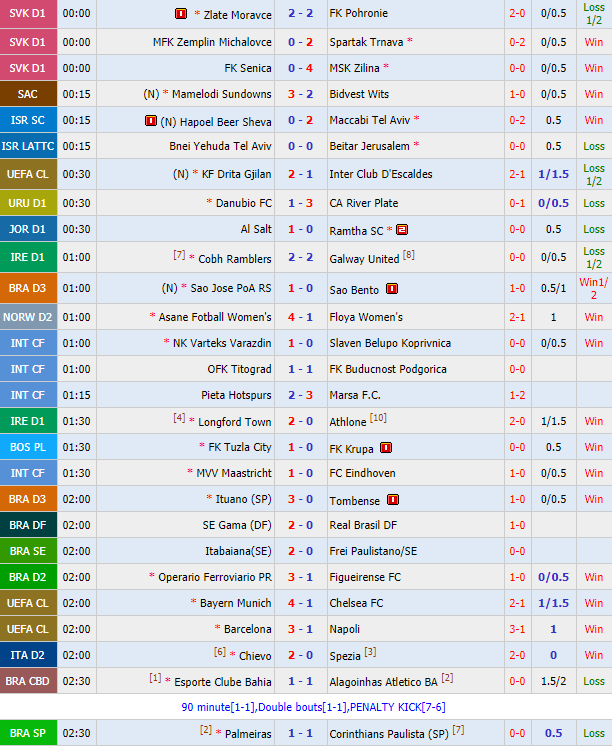
Task: Click Mamelodi Sundowns team name
Action: pyautogui.click(x=222, y=94)
